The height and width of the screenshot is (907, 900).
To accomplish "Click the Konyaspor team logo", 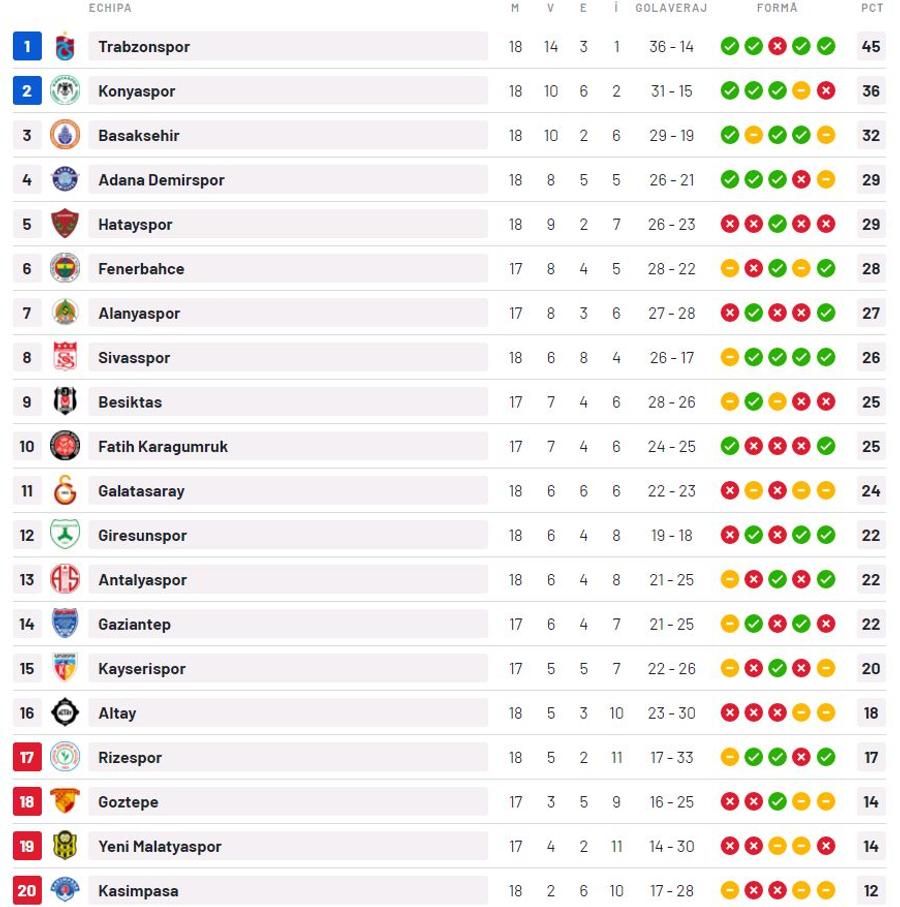I will click(65, 91).
